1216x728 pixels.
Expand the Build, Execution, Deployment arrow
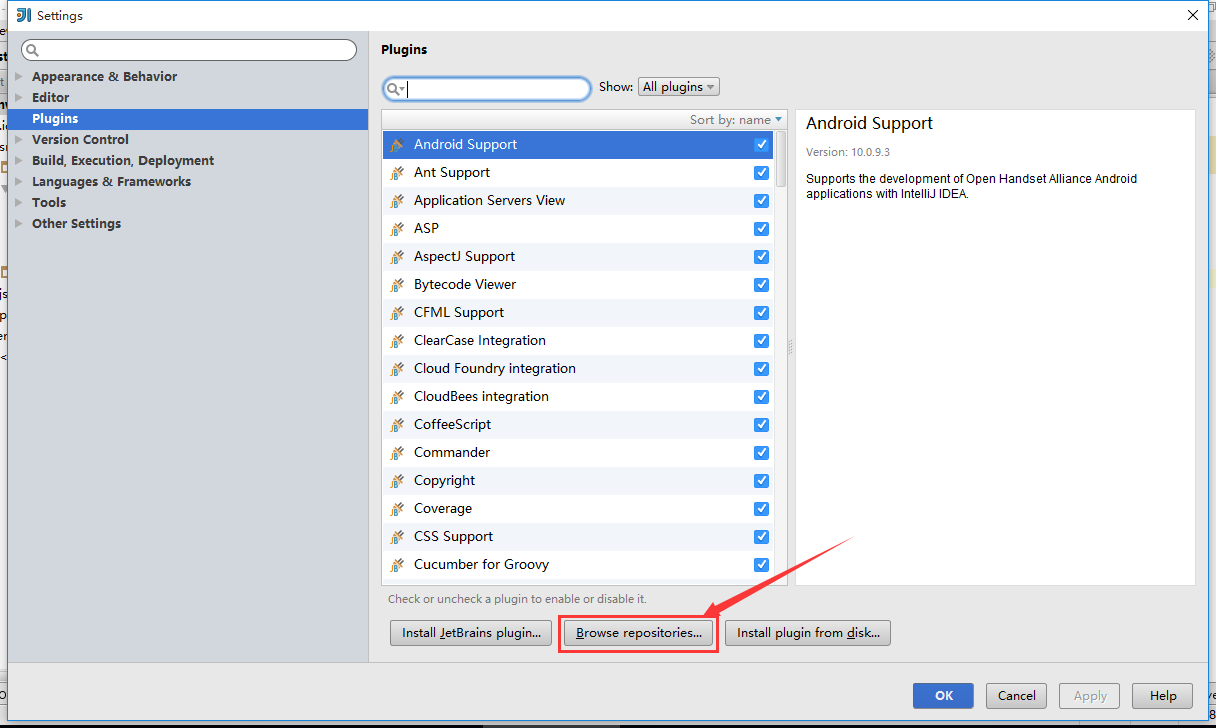coord(18,161)
